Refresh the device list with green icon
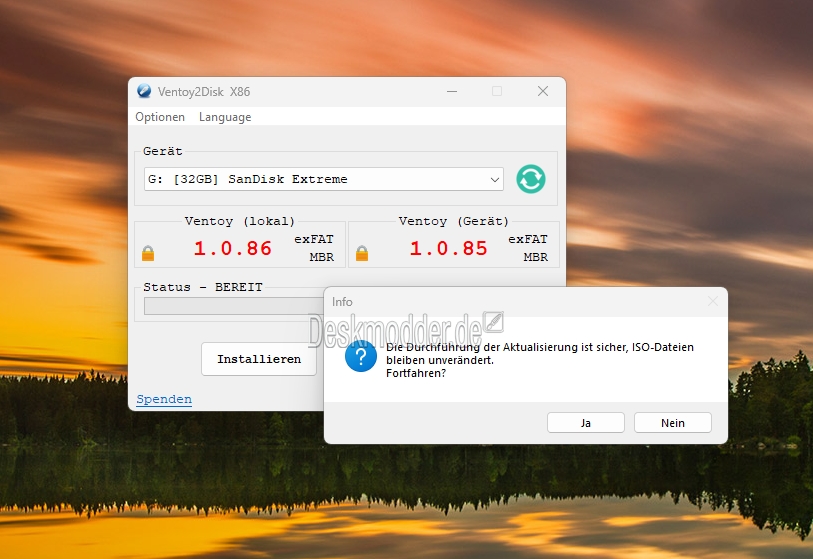 (x=530, y=179)
